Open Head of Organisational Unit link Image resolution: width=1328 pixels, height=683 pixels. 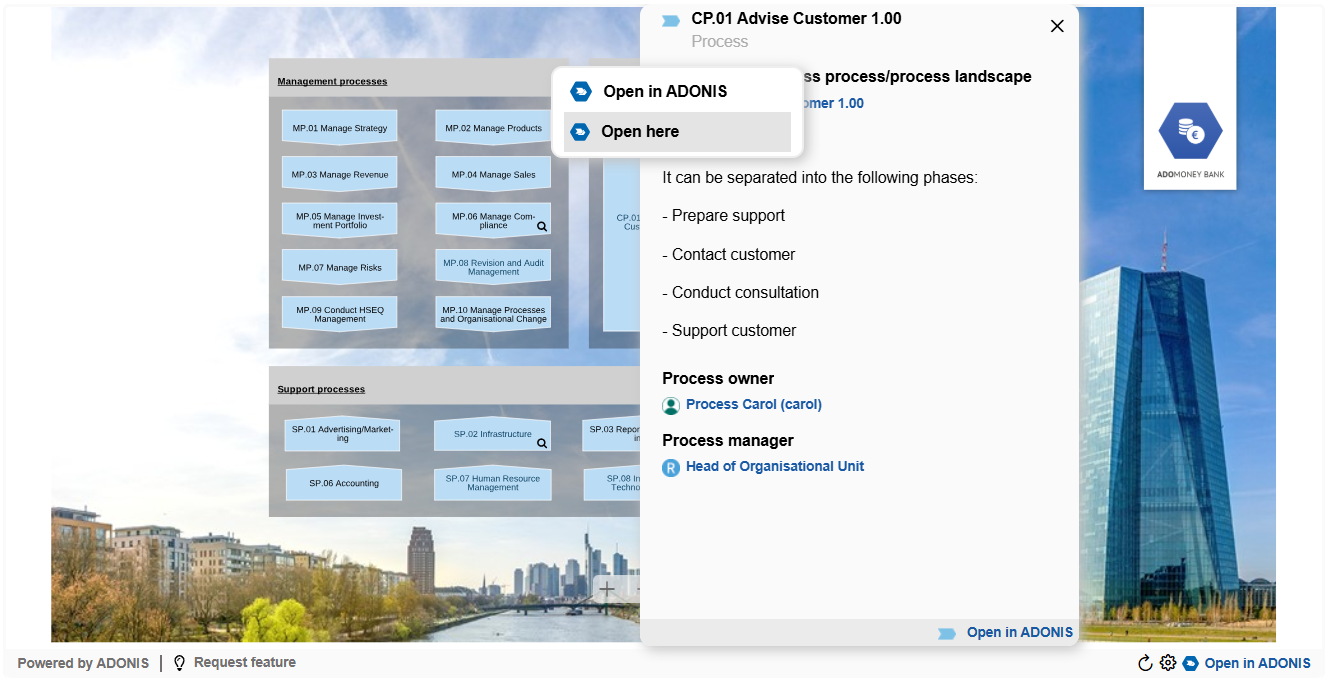[x=774, y=467]
